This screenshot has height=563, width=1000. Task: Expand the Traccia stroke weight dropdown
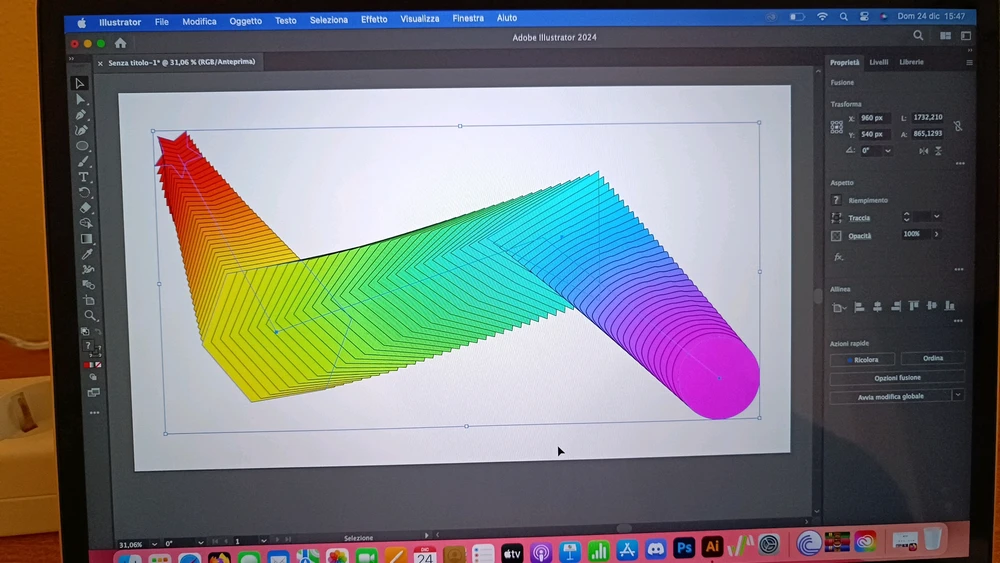(x=937, y=217)
